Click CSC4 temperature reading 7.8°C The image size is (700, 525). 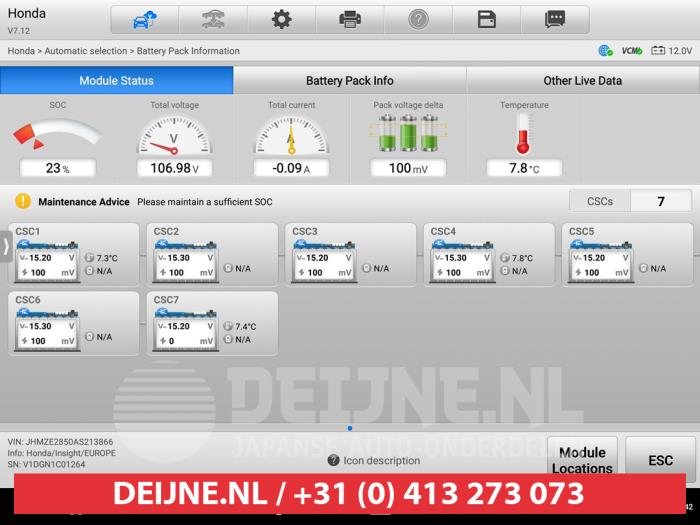(517, 258)
